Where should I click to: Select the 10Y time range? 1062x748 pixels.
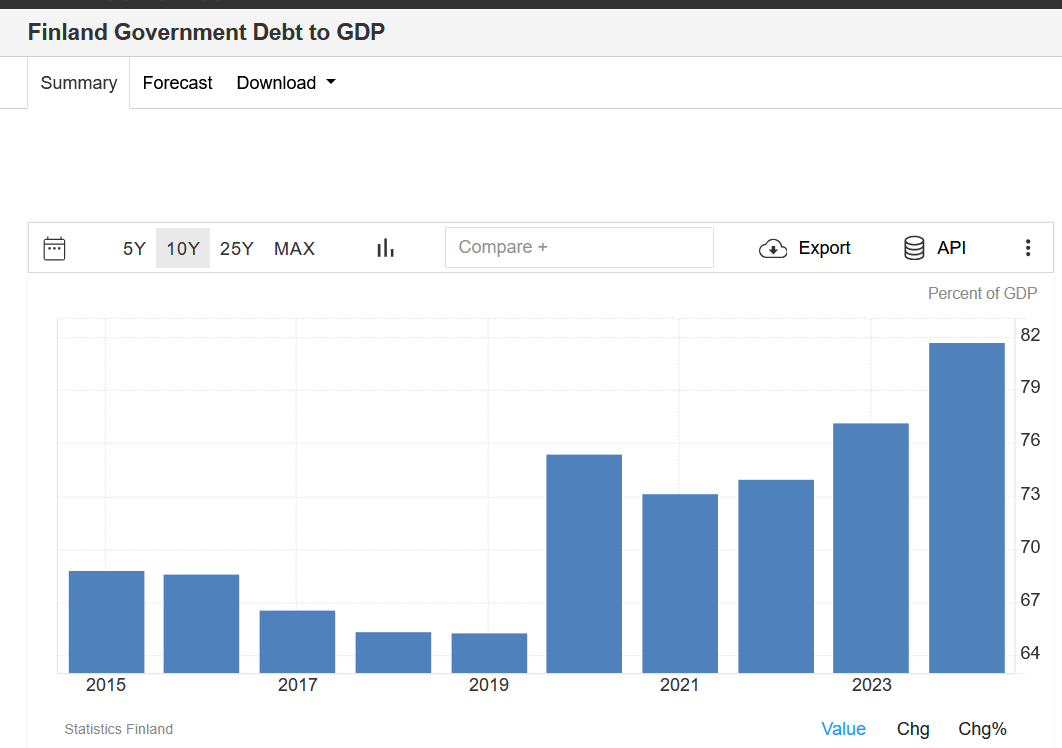(x=183, y=248)
